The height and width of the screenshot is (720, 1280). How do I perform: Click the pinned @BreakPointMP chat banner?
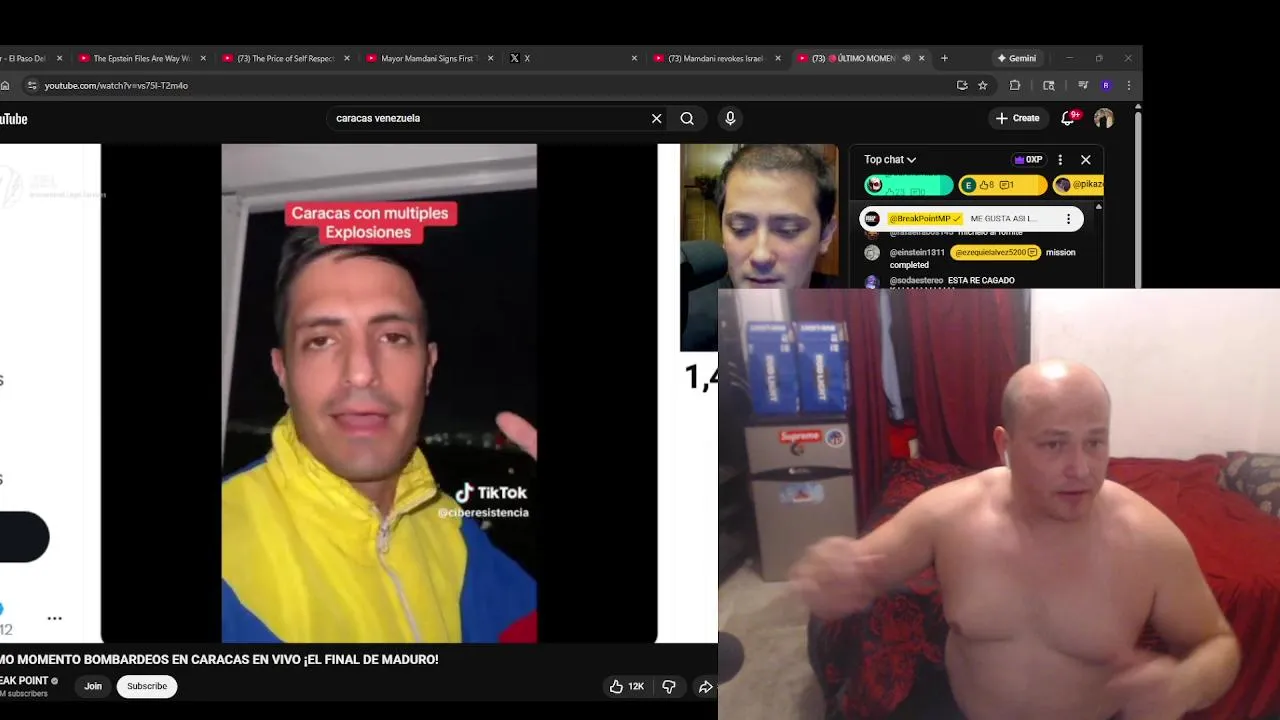coord(971,219)
